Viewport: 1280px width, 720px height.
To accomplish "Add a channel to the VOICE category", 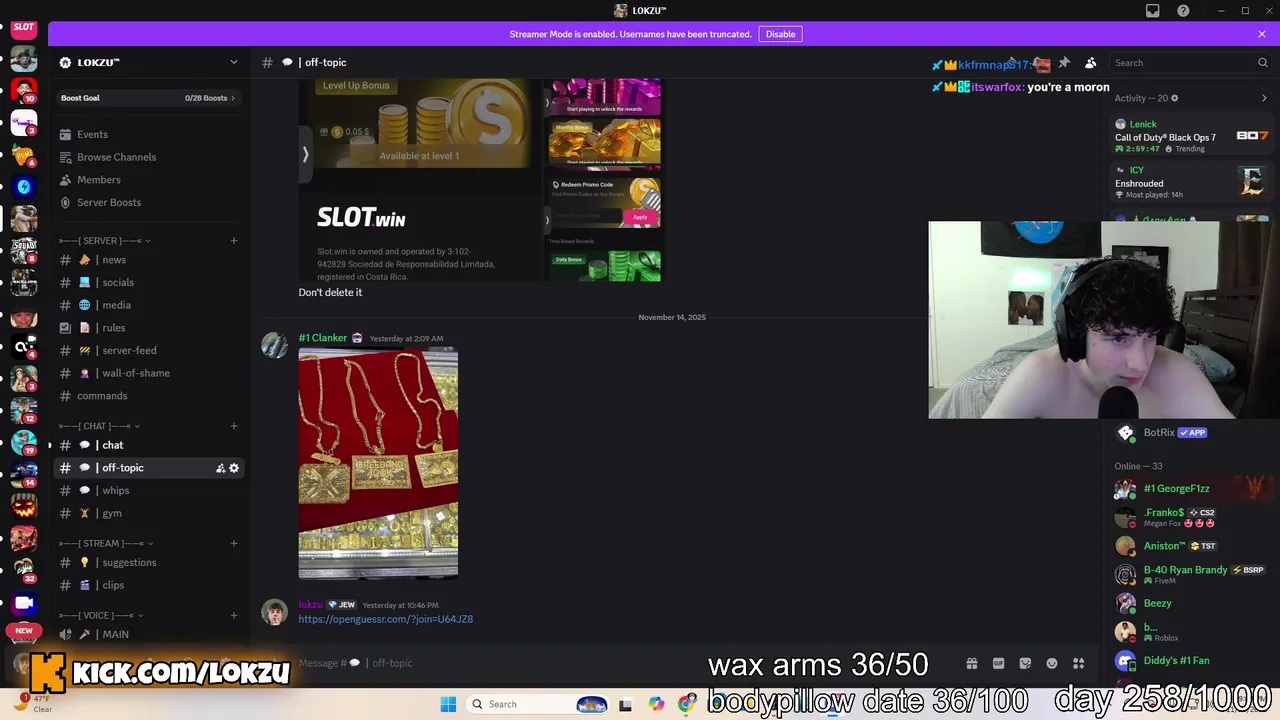I will [x=234, y=616].
